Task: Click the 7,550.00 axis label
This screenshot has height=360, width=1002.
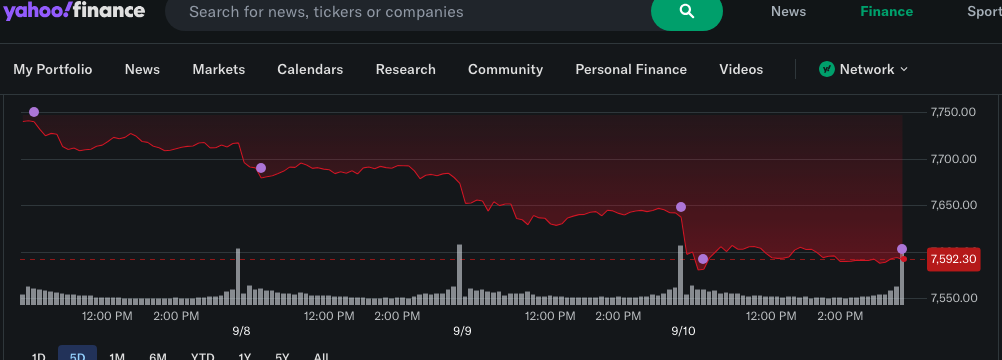Action: point(953,298)
